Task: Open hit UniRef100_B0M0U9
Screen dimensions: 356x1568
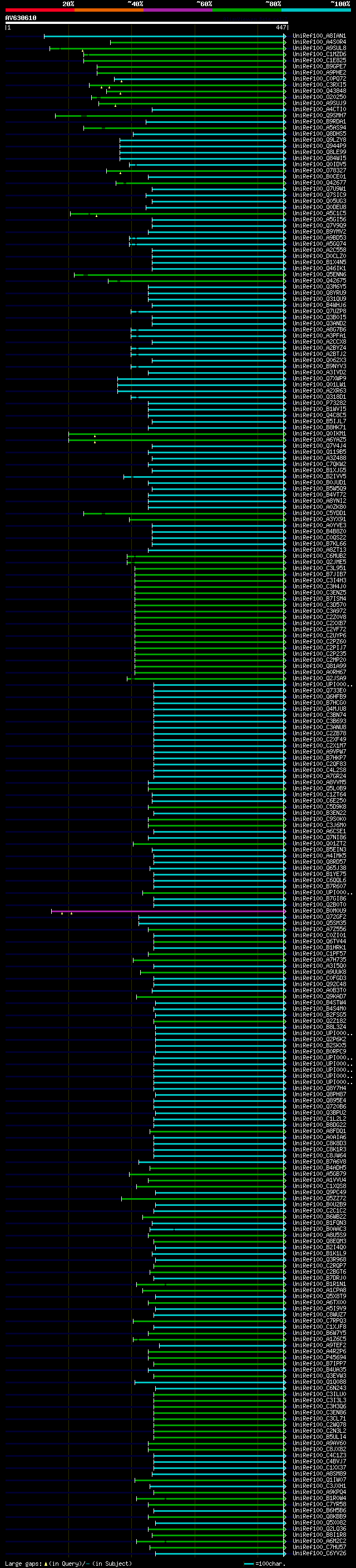Action: pos(319,911)
